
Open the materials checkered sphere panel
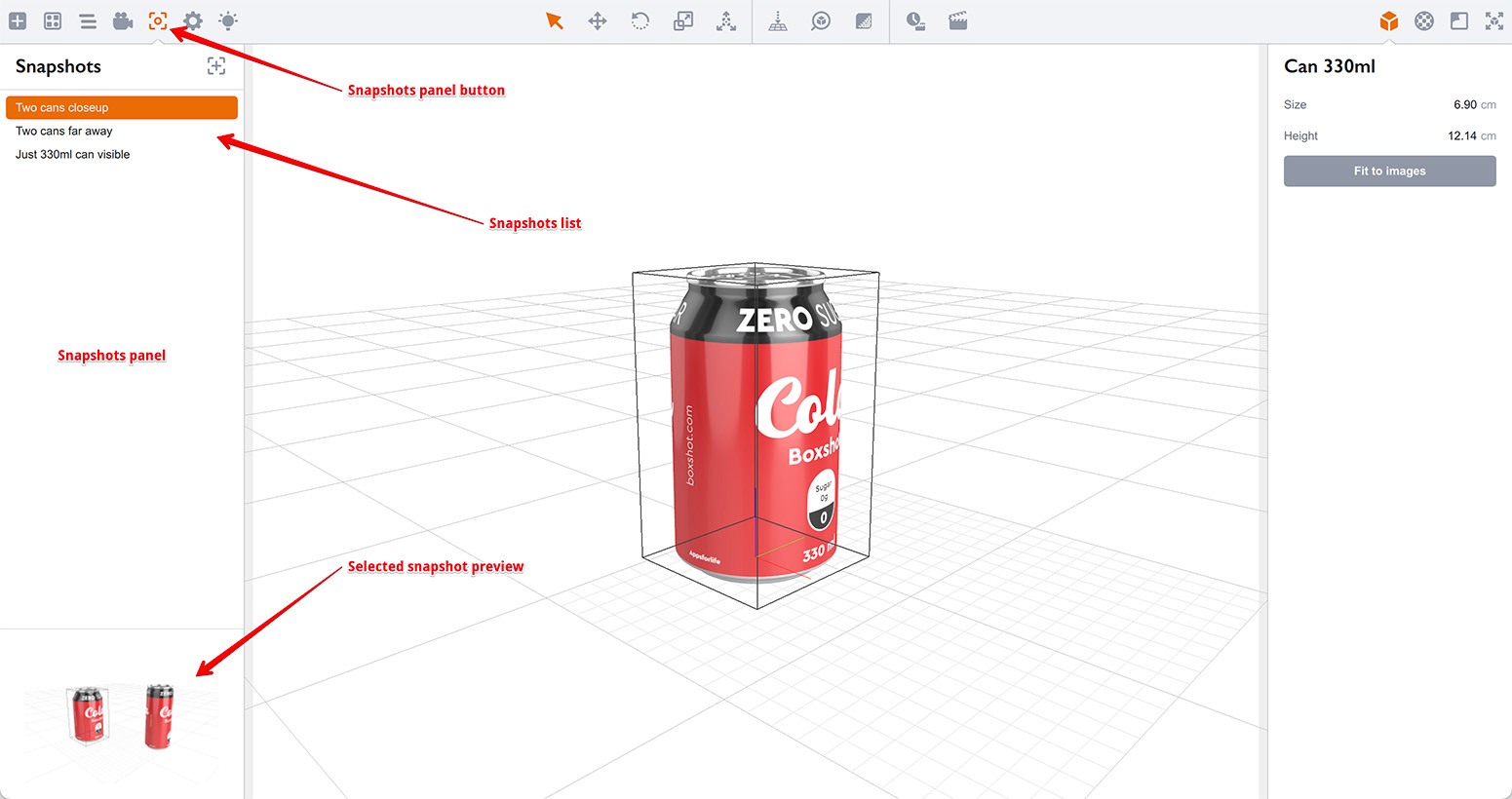click(x=1424, y=20)
